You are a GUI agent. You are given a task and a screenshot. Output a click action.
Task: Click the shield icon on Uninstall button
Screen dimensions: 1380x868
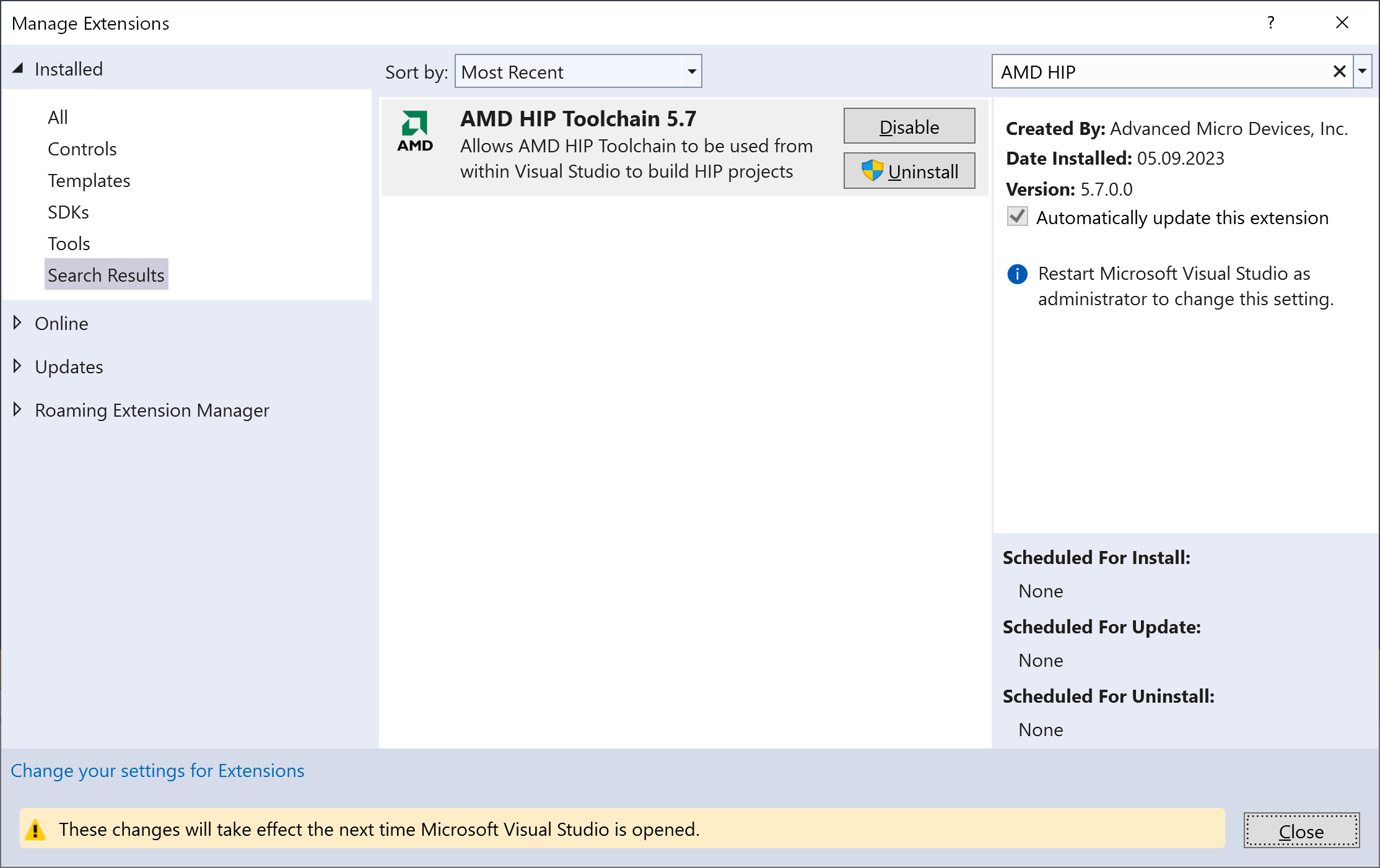(x=871, y=171)
